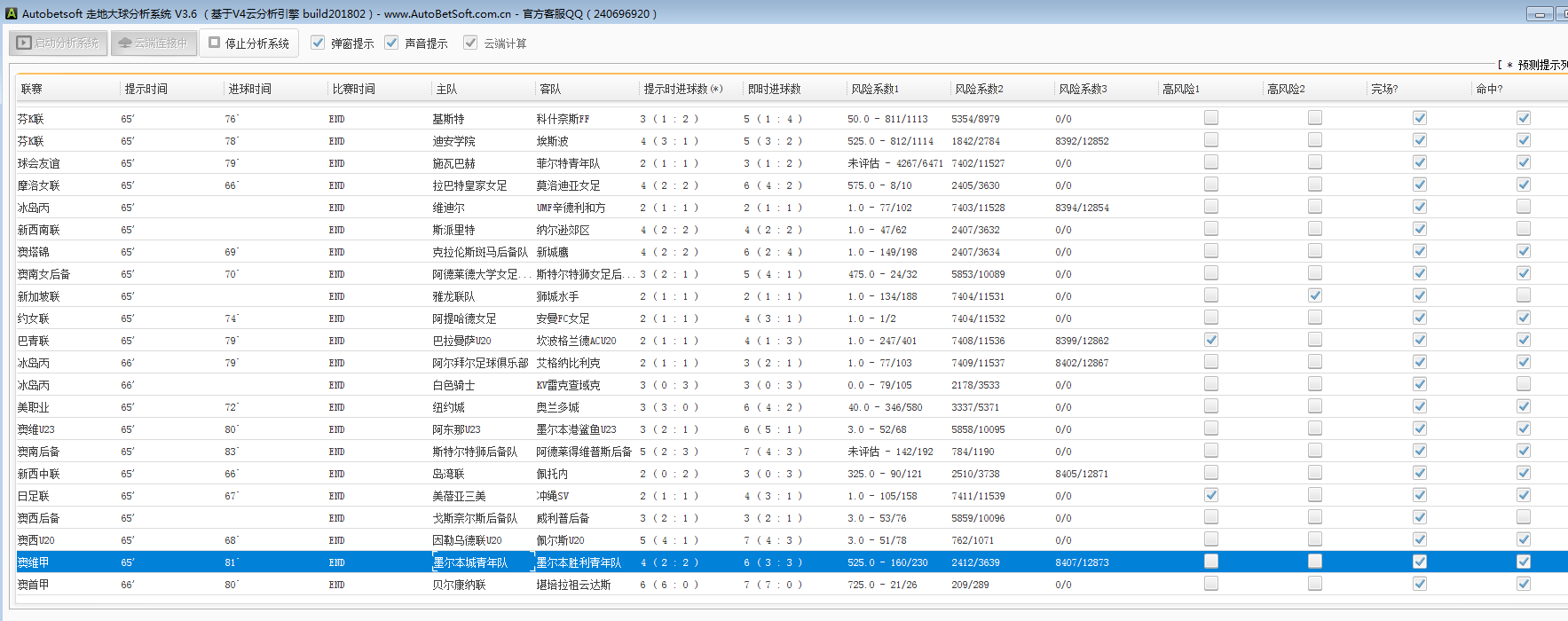Click the 提示时间 column header

146,89
